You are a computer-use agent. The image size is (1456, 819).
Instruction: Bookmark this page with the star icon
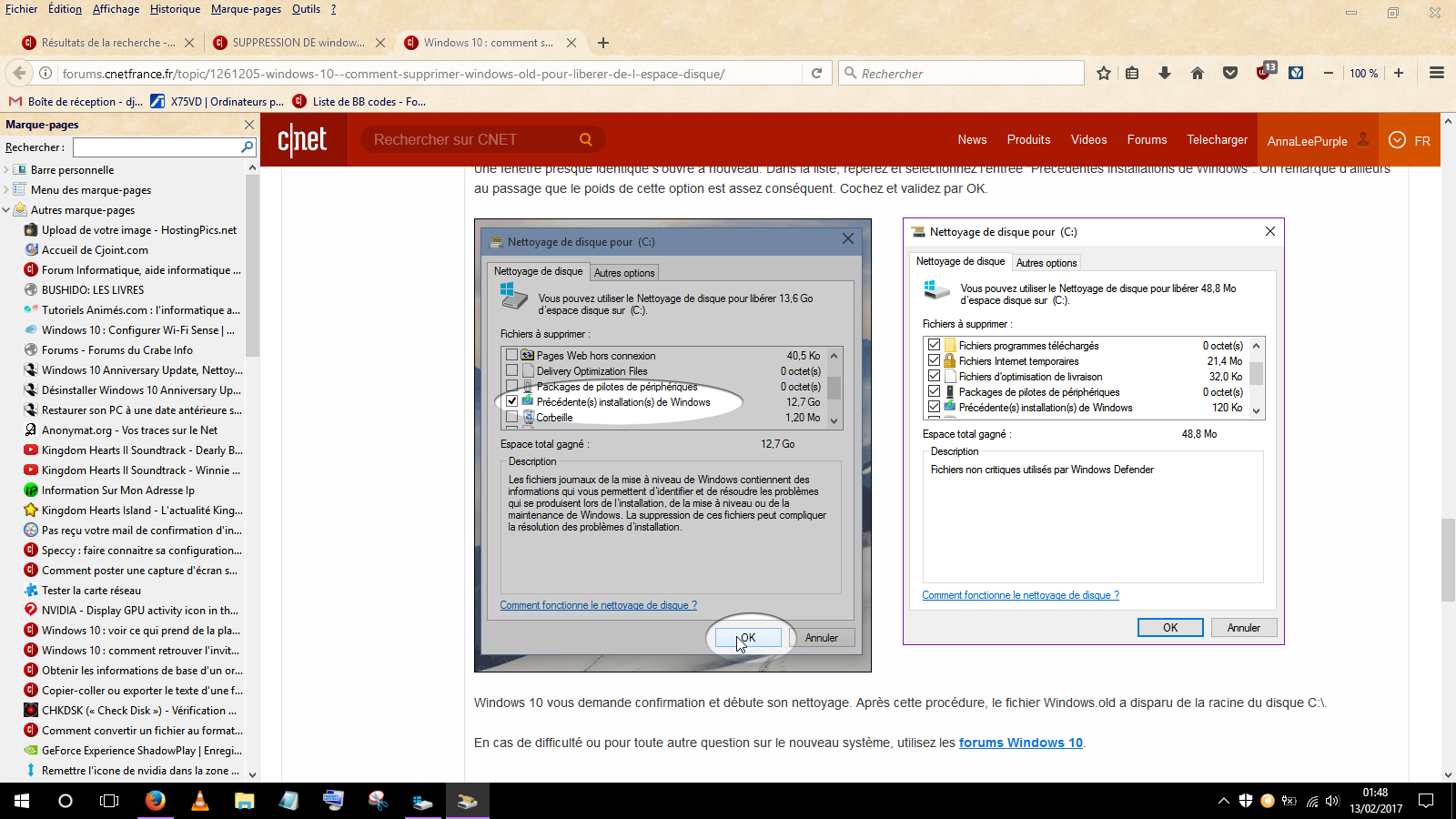click(x=1104, y=73)
